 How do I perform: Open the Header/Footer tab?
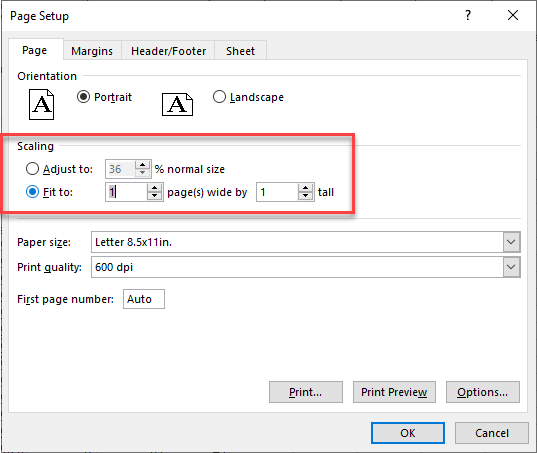click(x=168, y=51)
